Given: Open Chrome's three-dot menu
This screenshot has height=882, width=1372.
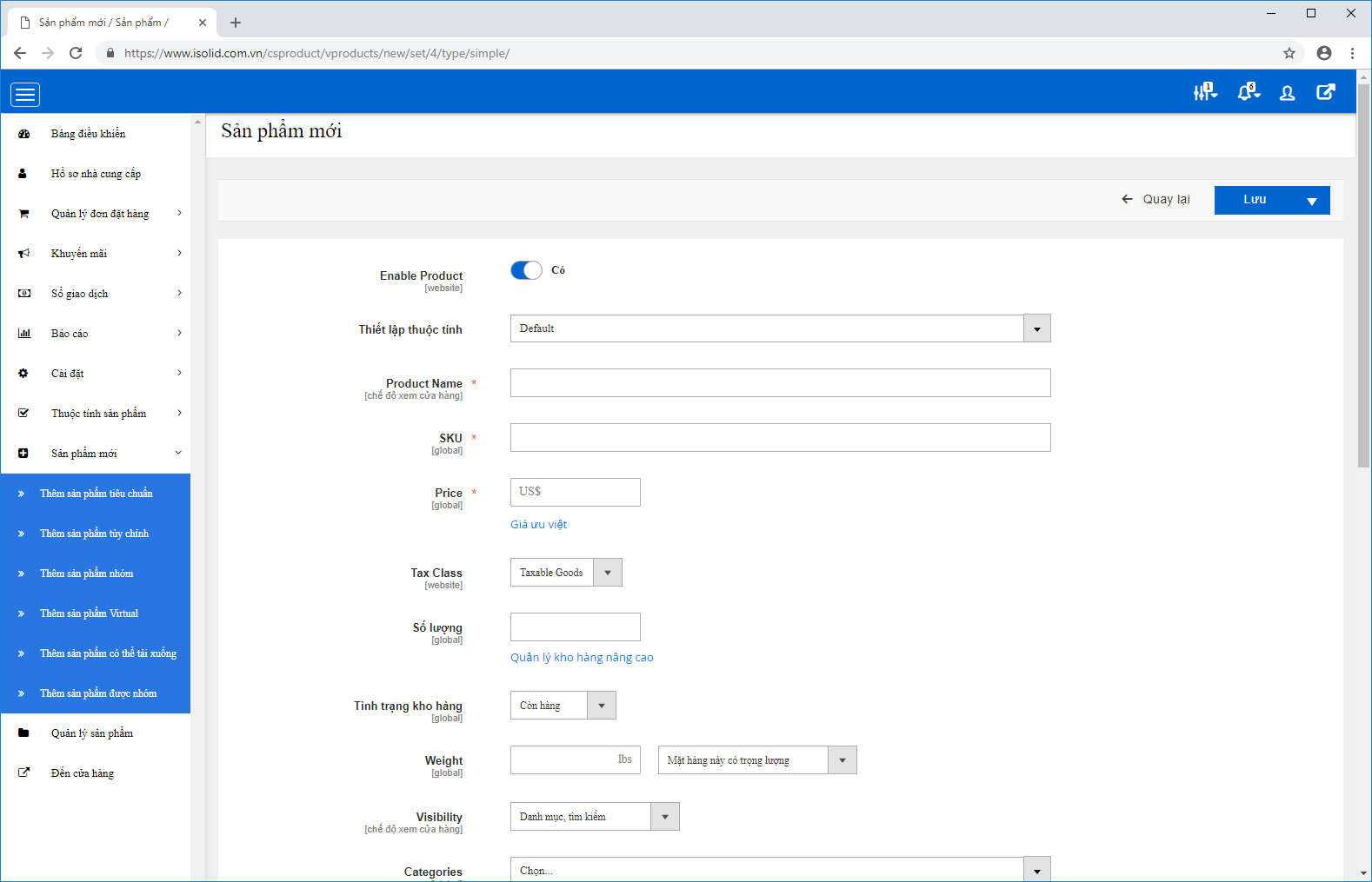Looking at the screenshot, I should point(1352,53).
